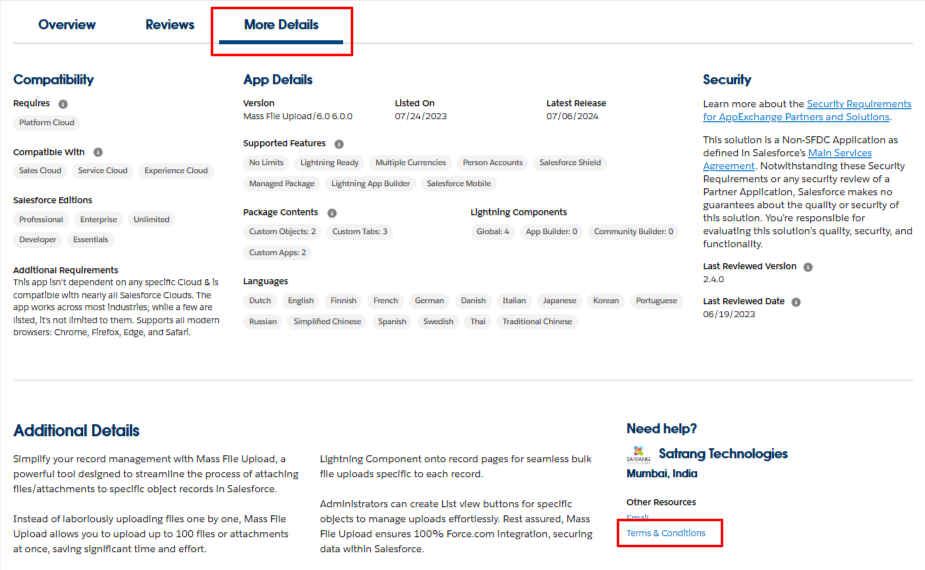Click the Email resource link
This screenshot has width=925, height=570.
(x=638, y=517)
